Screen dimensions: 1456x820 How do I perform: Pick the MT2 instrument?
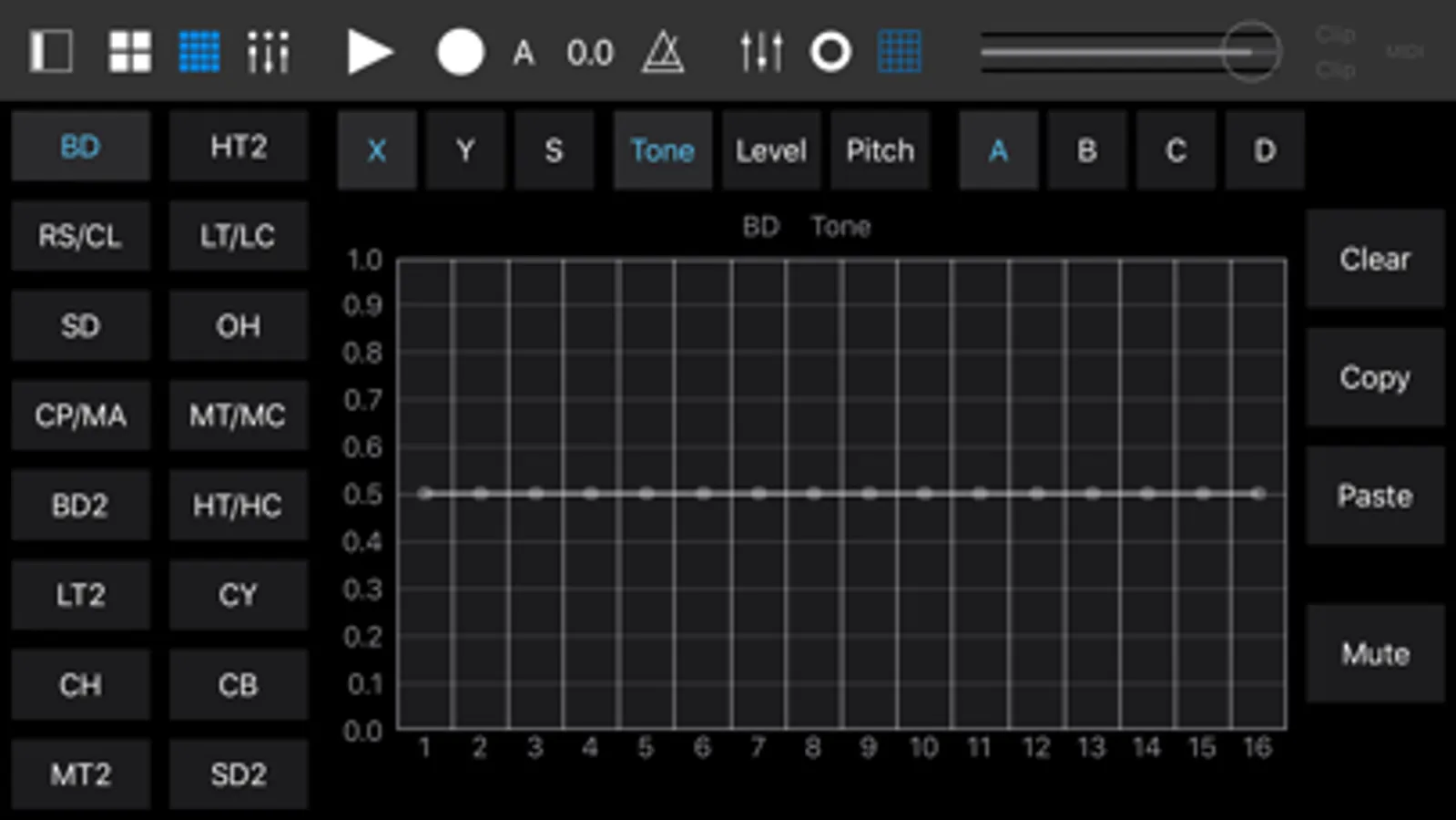[80, 774]
